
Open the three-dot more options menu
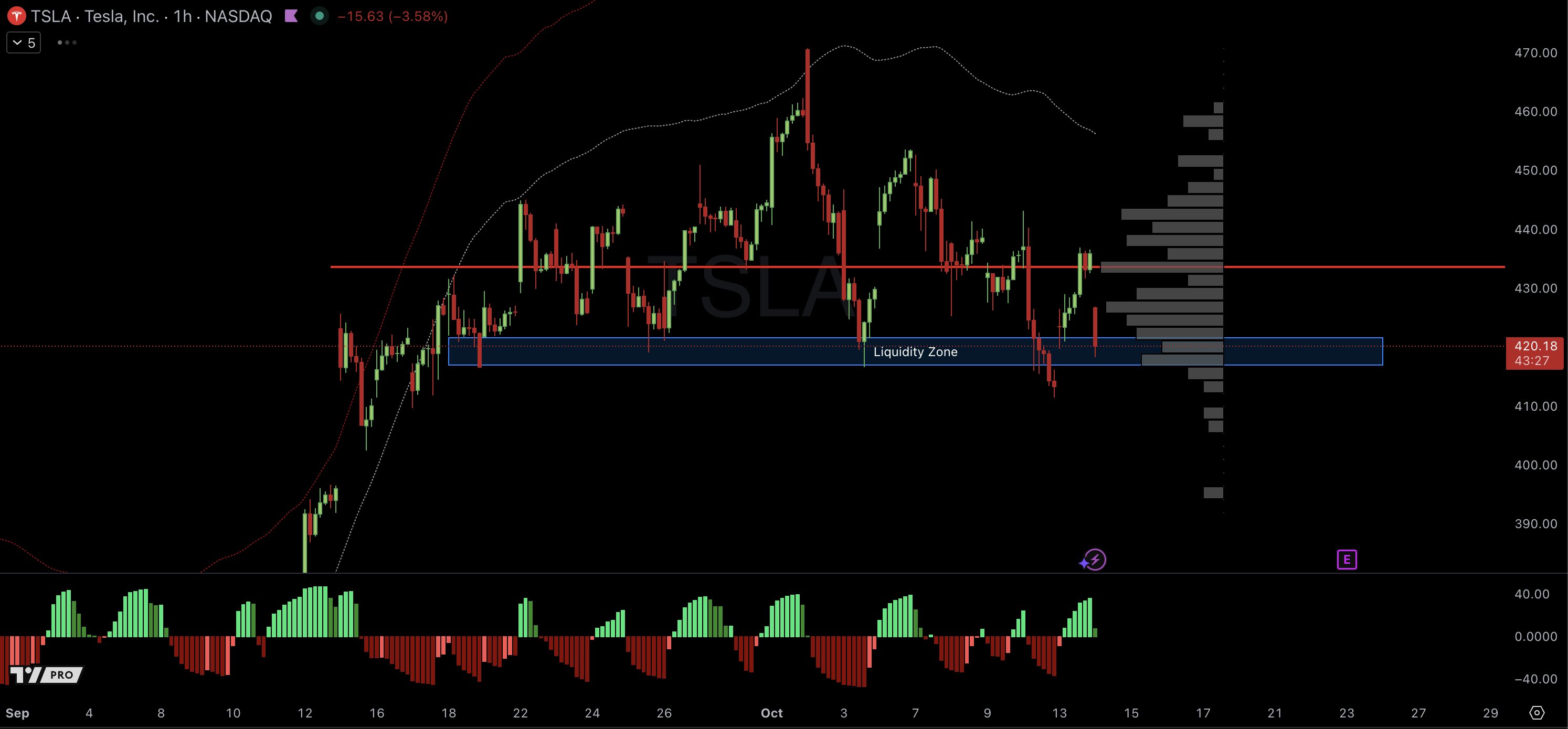[67, 42]
